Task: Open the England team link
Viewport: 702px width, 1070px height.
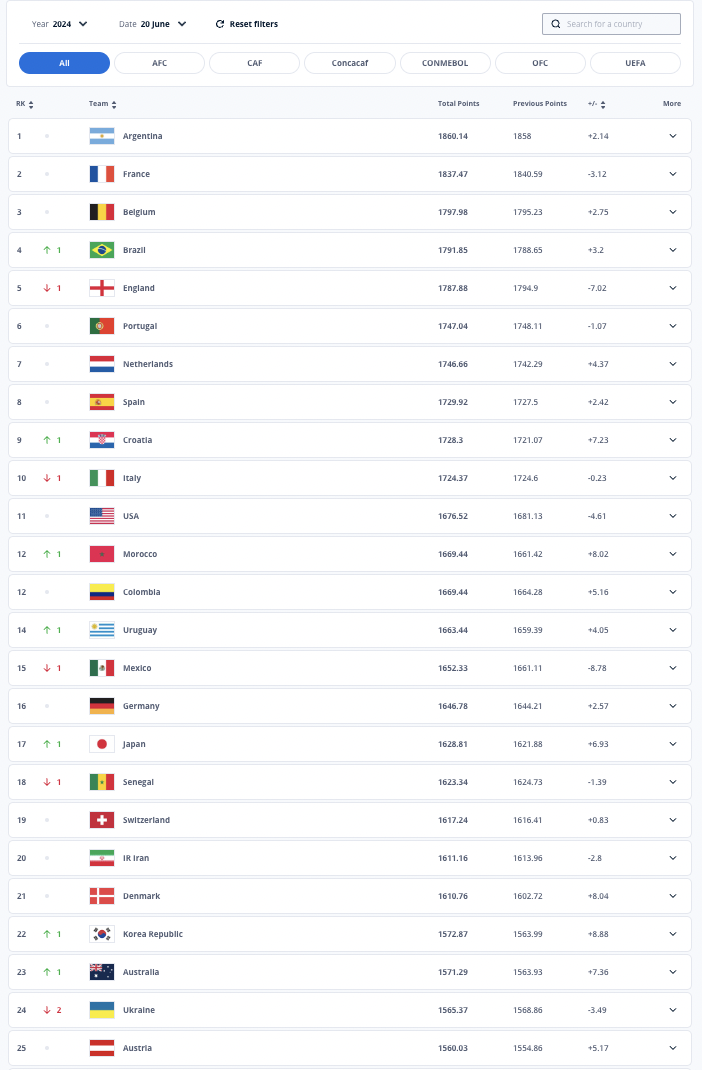Action: click(x=138, y=288)
